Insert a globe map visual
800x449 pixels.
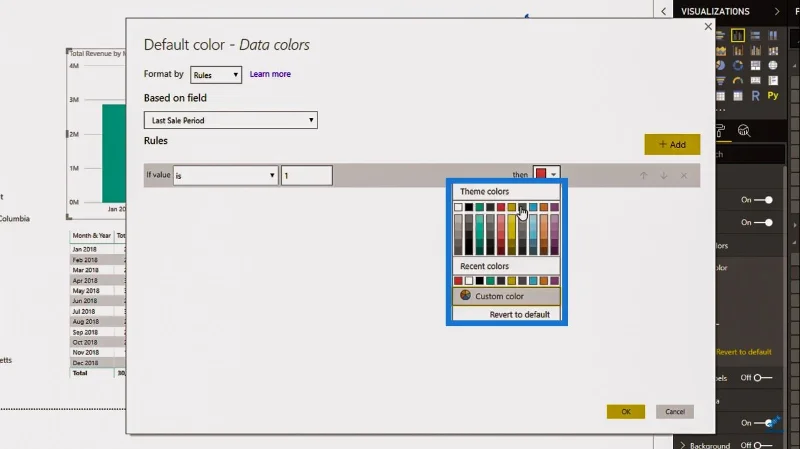tap(773, 65)
